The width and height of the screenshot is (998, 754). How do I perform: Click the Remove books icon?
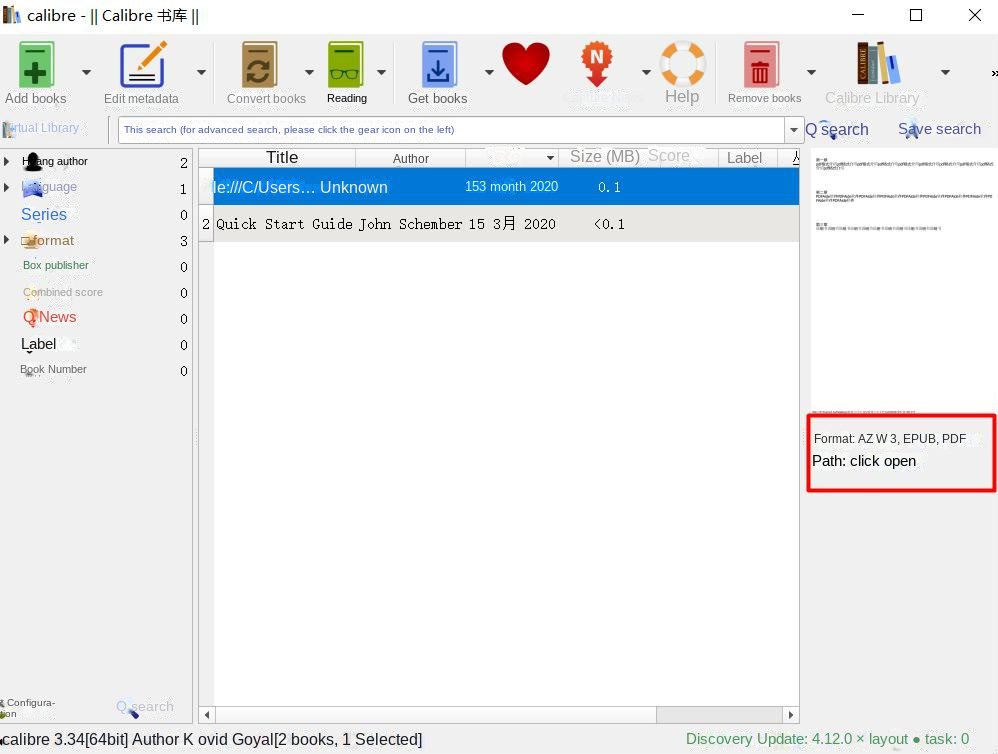tap(761, 63)
